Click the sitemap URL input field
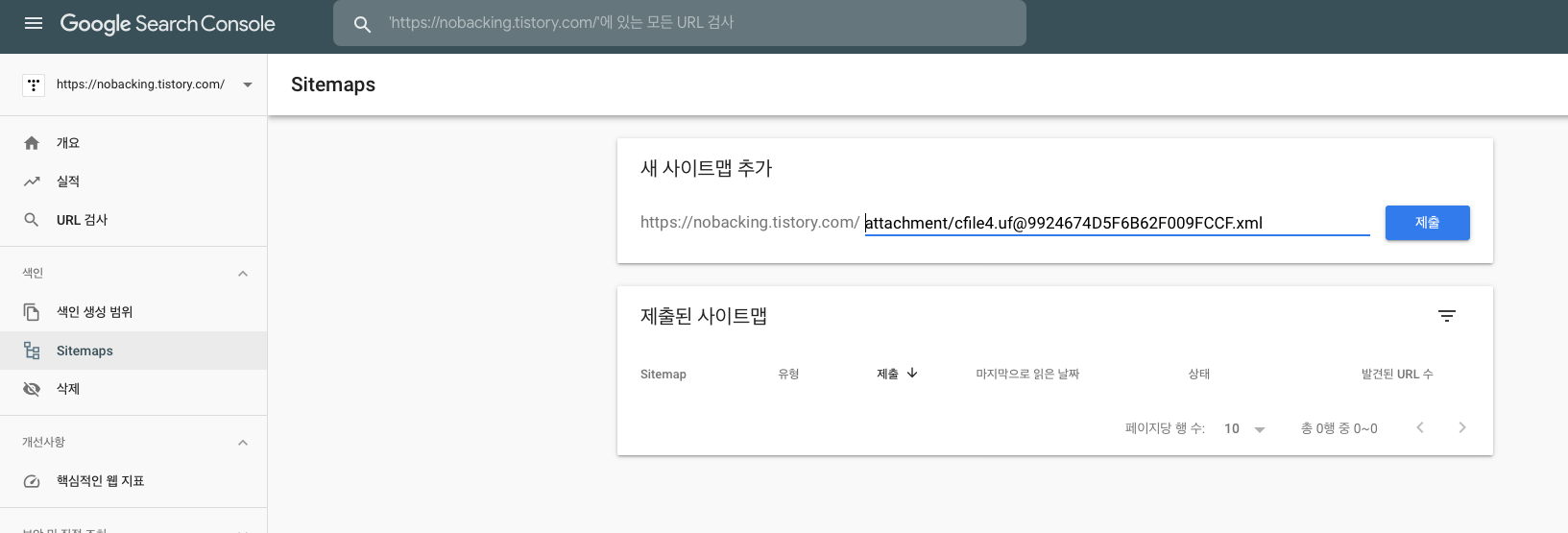 coord(1117,223)
